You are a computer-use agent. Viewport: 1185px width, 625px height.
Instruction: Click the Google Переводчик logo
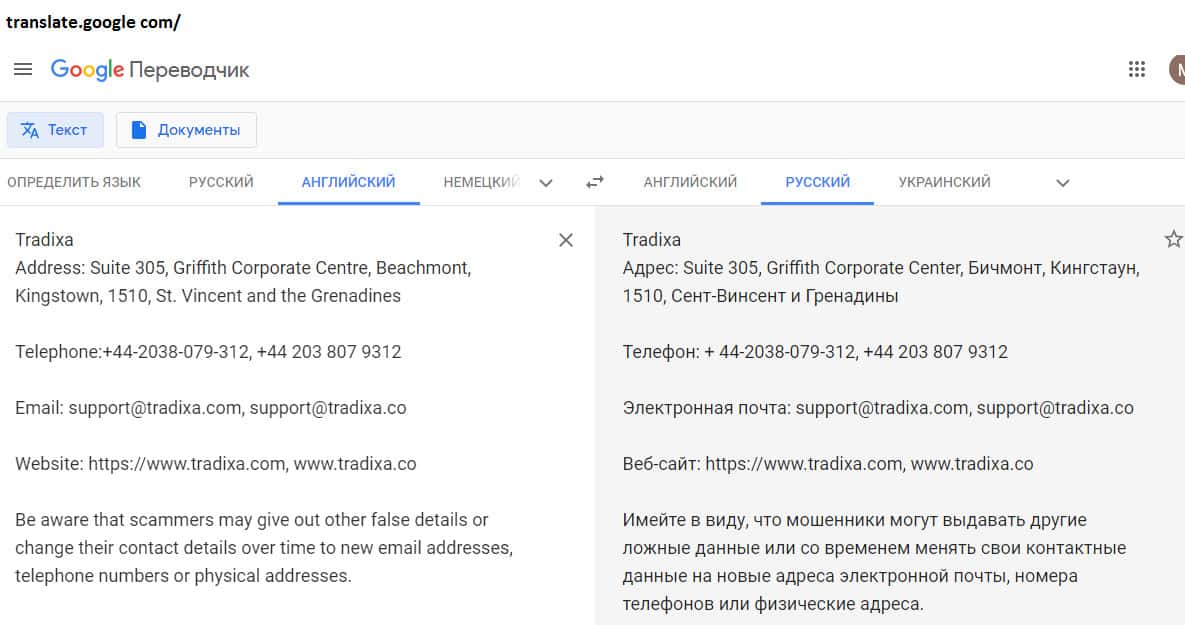click(150, 69)
